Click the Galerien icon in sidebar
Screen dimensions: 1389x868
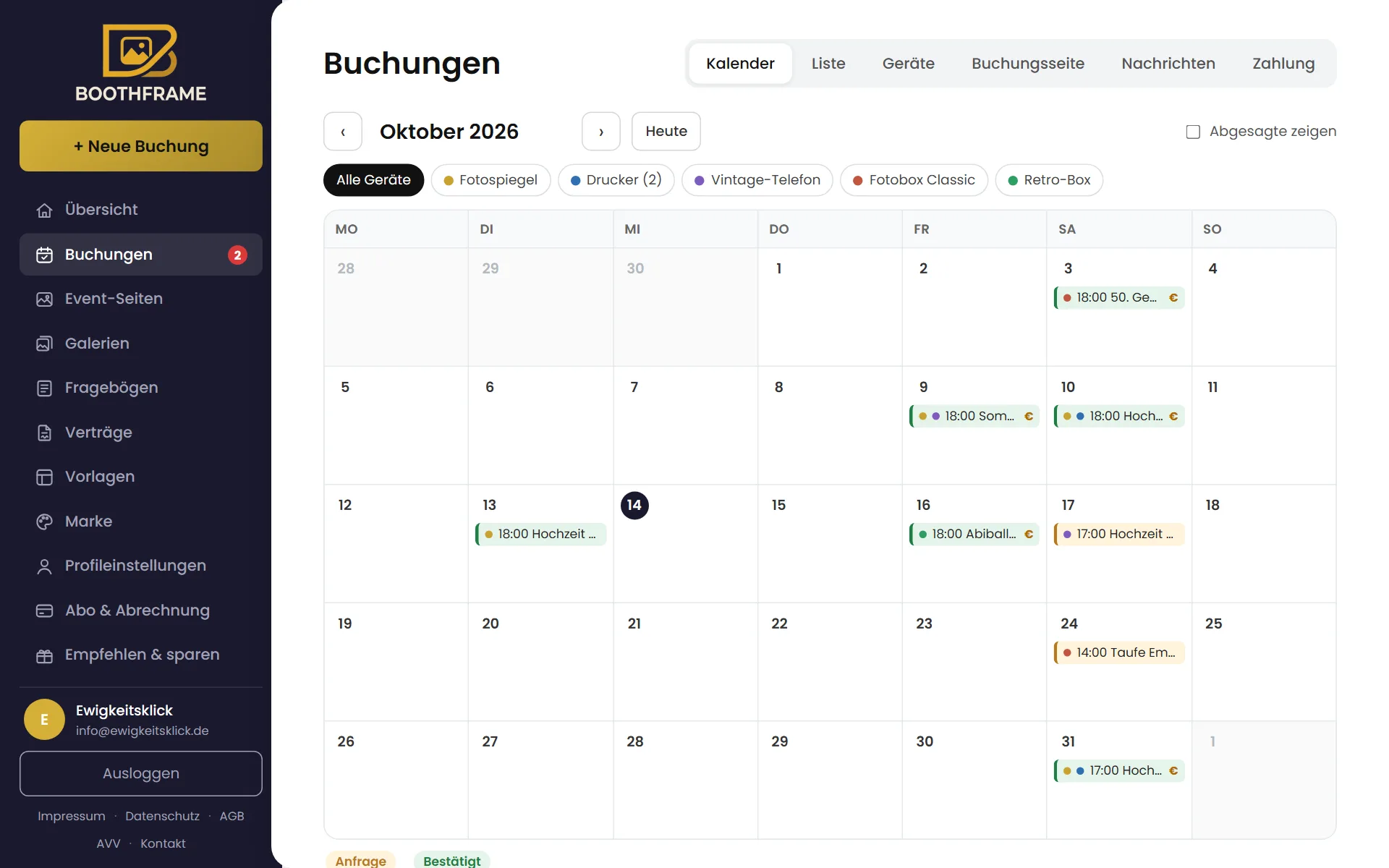coord(44,344)
